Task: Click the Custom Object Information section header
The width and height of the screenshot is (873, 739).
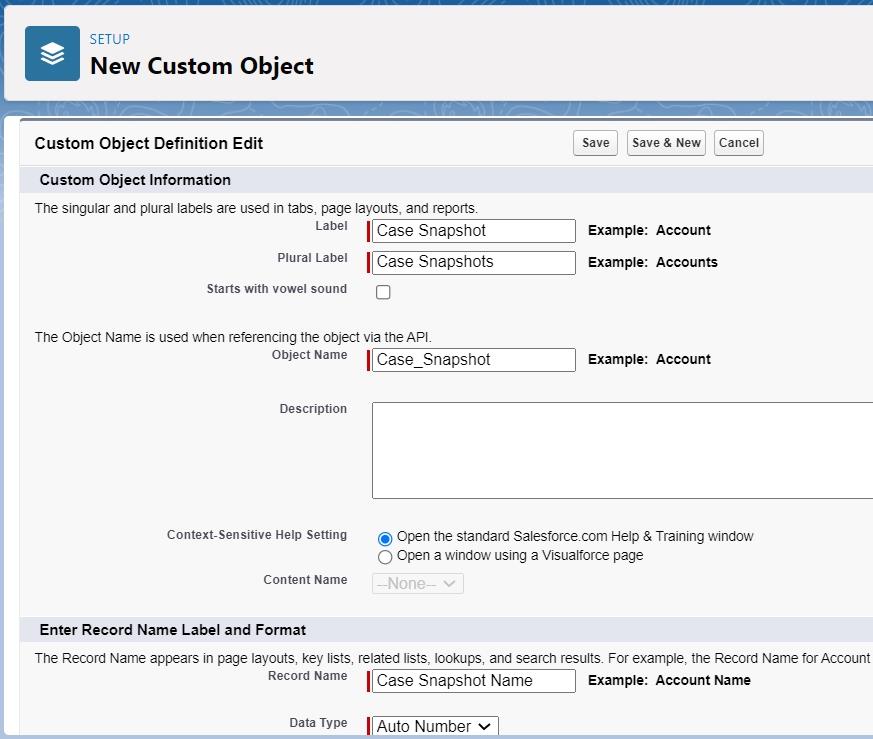Action: 135,180
